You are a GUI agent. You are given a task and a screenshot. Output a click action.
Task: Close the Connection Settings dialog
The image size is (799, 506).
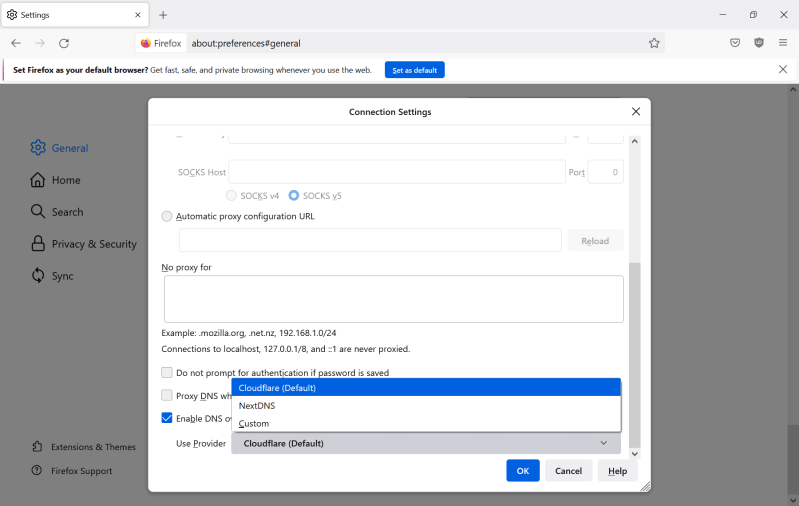[636, 112]
